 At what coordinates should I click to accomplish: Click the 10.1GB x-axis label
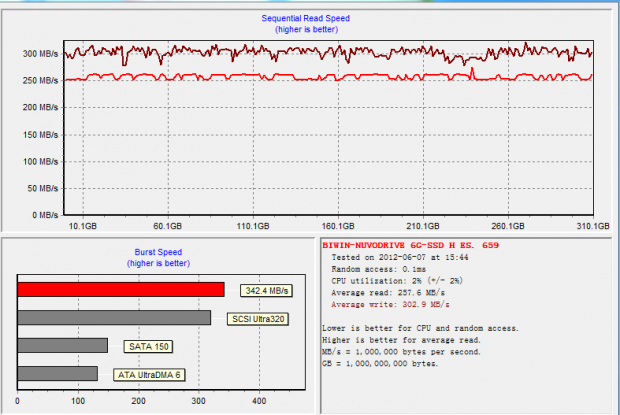point(83,226)
